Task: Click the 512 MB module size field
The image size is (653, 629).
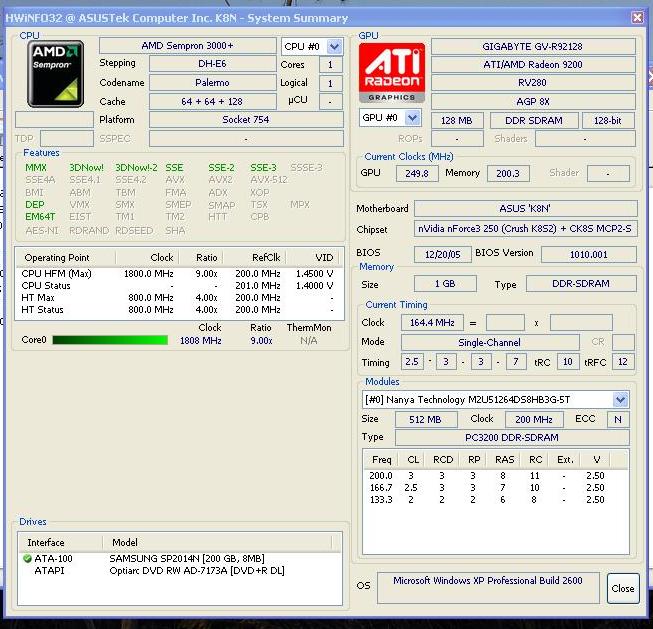Action: (426, 419)
